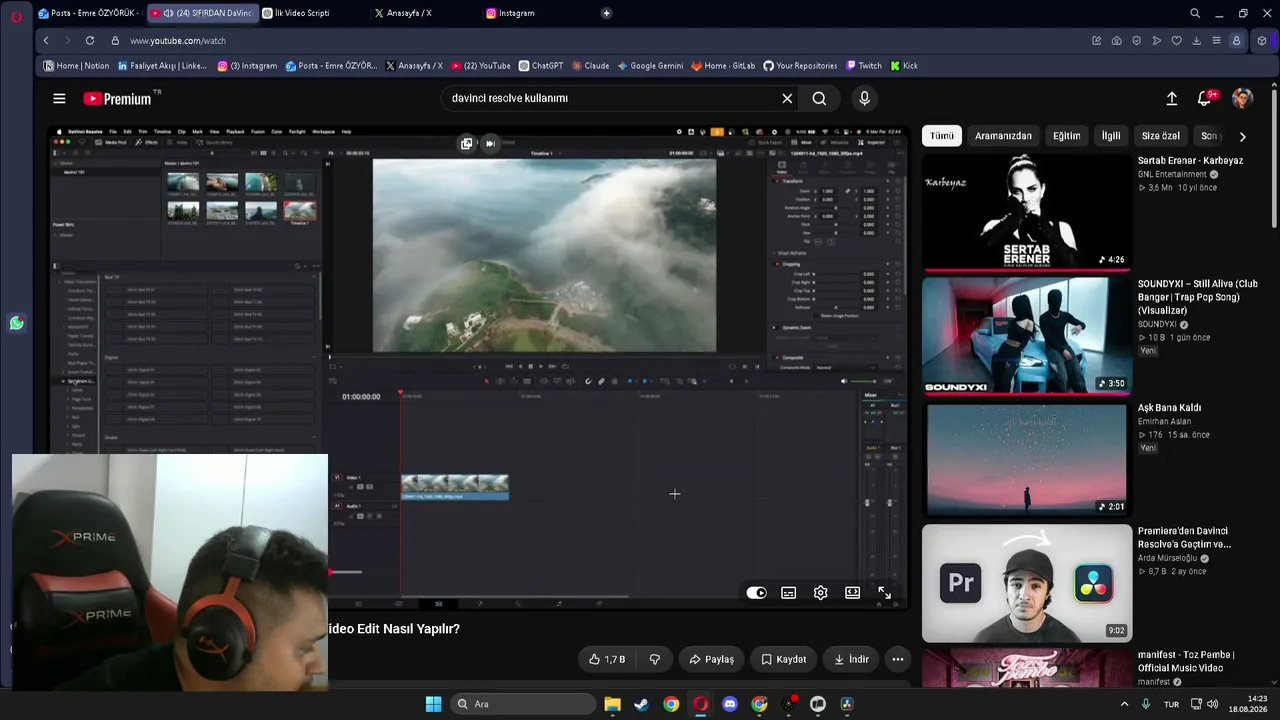Open the Claude bookmark
The width and height of the screenshot is (1280, 720).
coord(590,66)
